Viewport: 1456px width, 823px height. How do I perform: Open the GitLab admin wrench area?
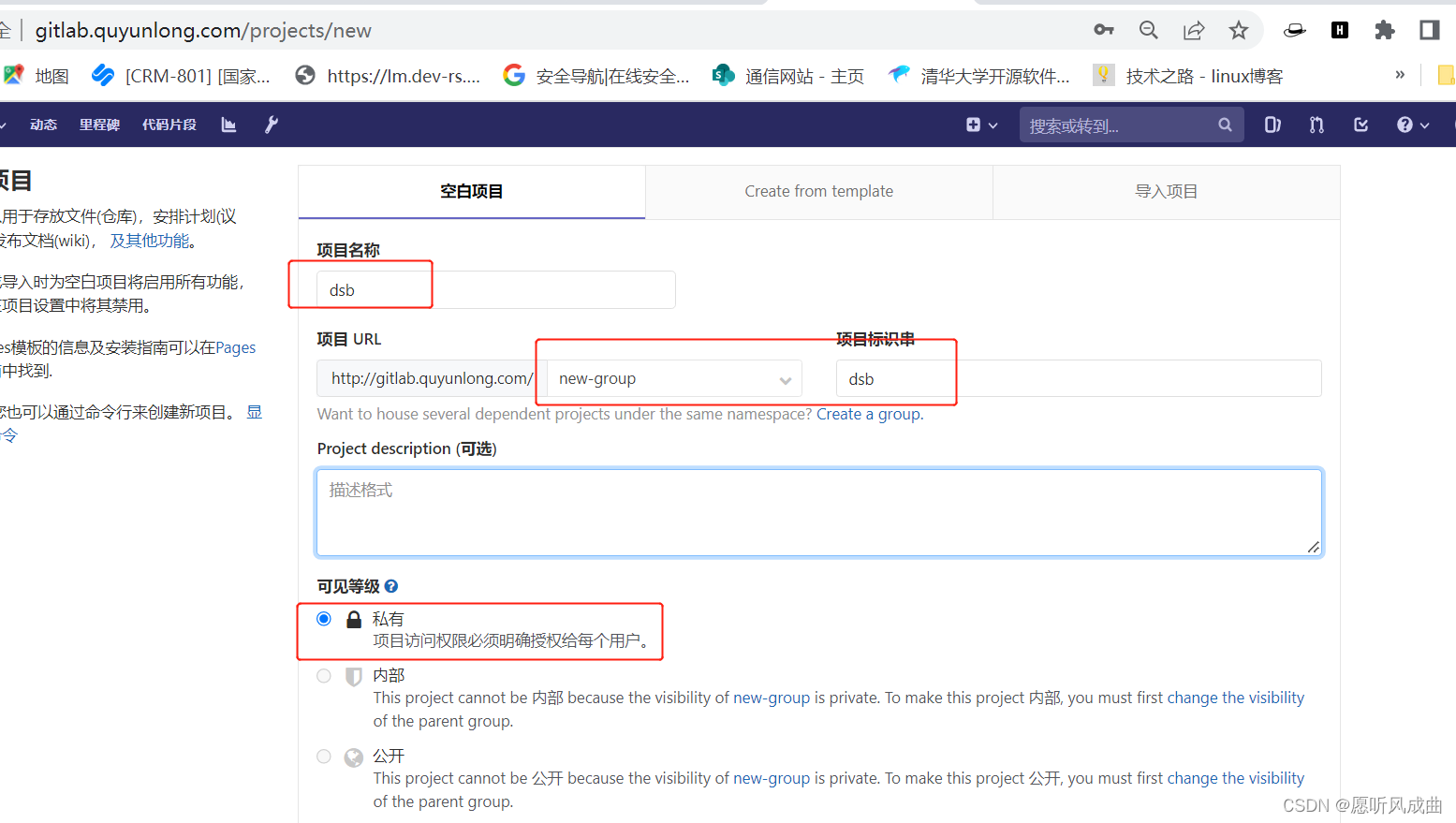[271, 124]
